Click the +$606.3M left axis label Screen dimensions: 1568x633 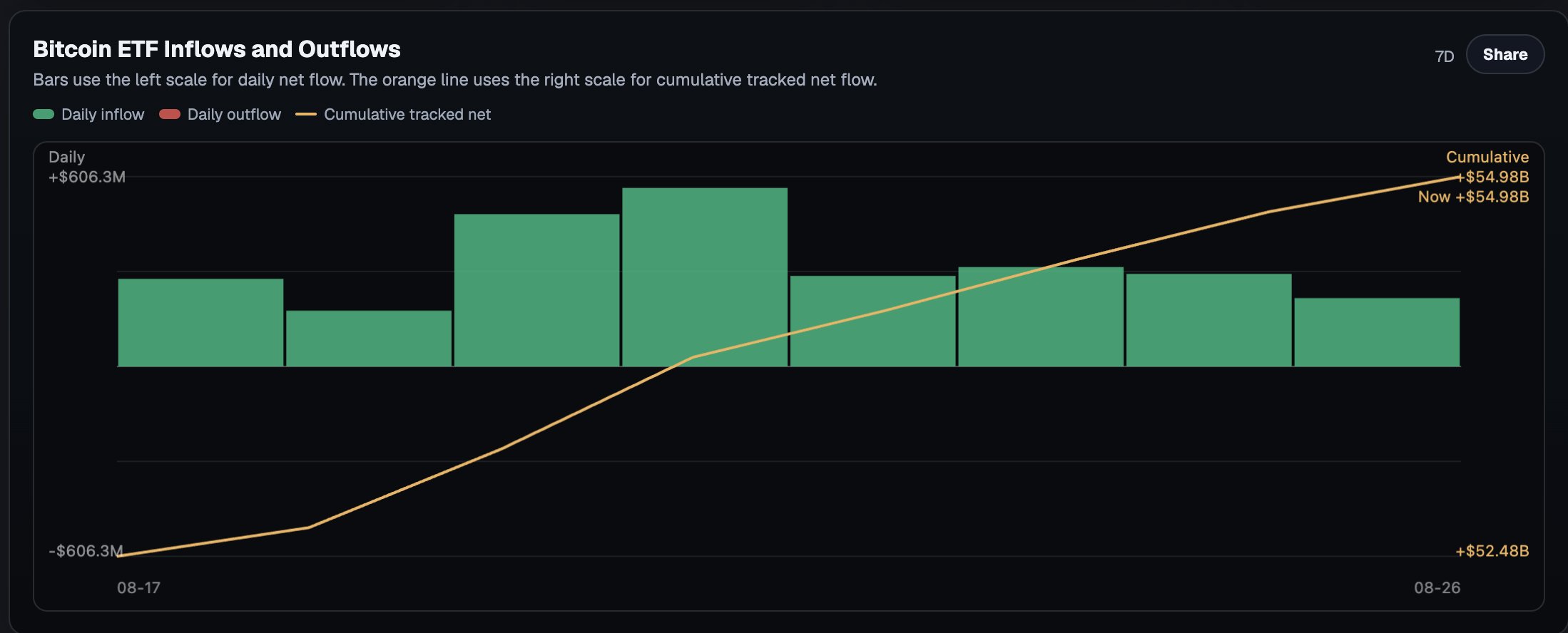(x=87, y=177)
